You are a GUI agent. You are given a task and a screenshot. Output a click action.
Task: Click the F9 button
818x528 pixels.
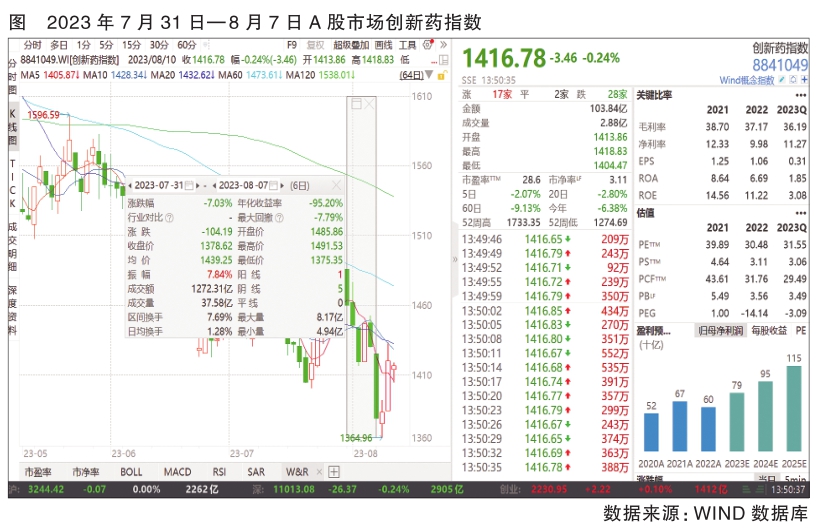pos(292,45)
